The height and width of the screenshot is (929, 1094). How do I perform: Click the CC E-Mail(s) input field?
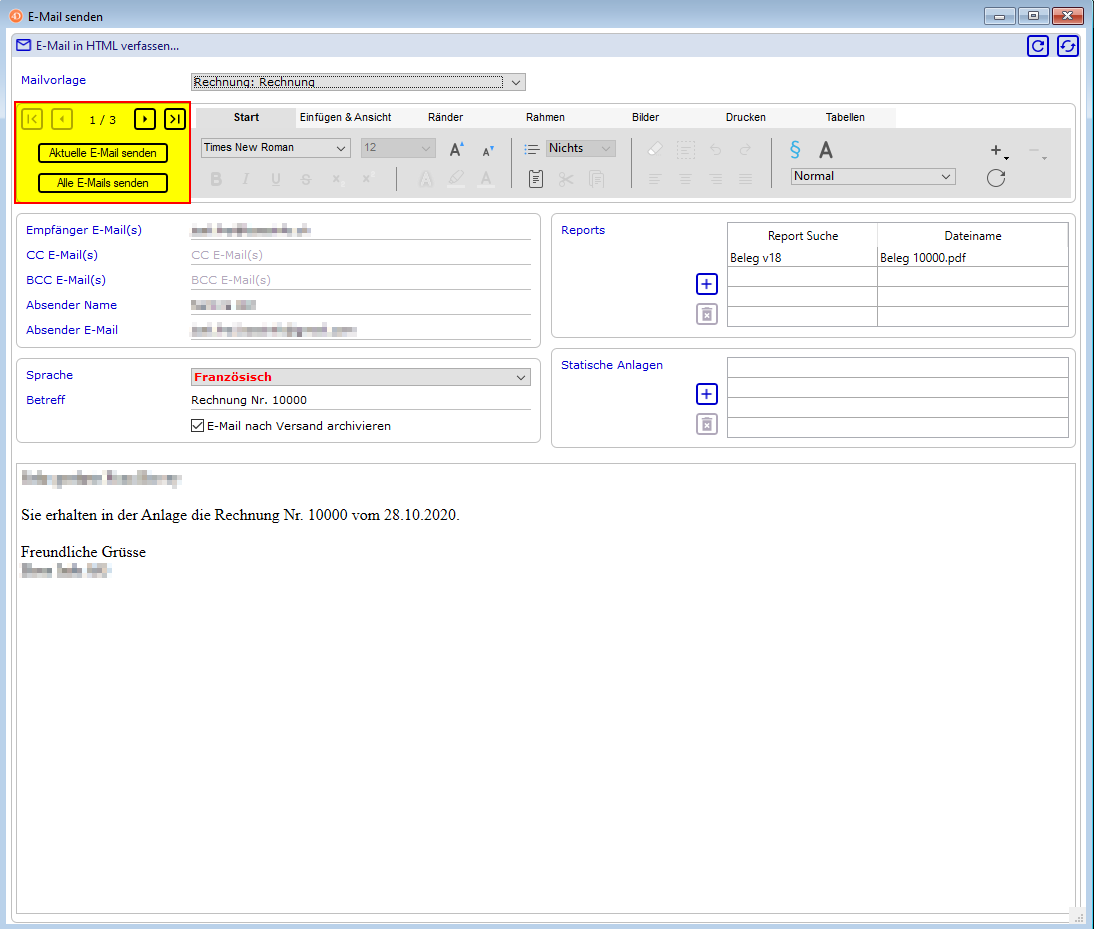pyautogui.click(x=360, y=255)
